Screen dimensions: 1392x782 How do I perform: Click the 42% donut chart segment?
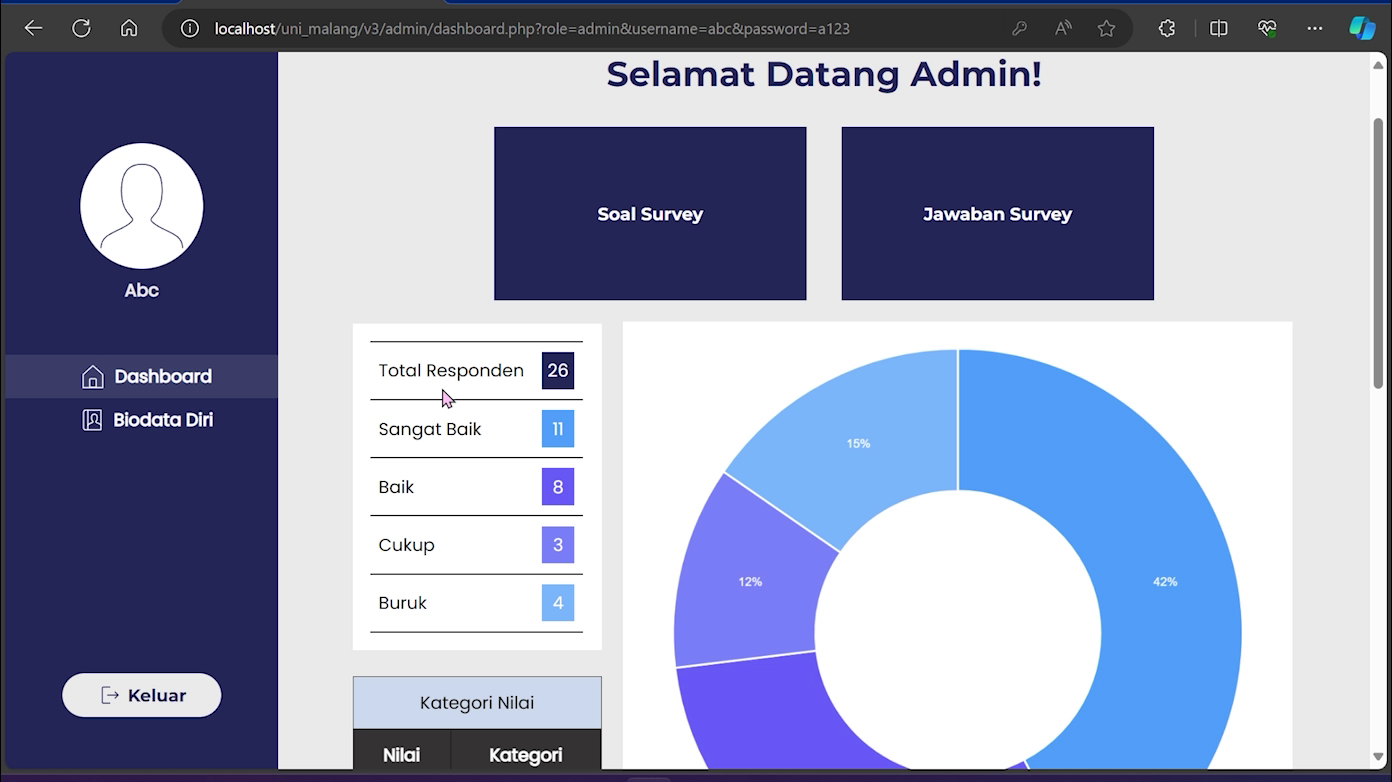pos(1166,582)
